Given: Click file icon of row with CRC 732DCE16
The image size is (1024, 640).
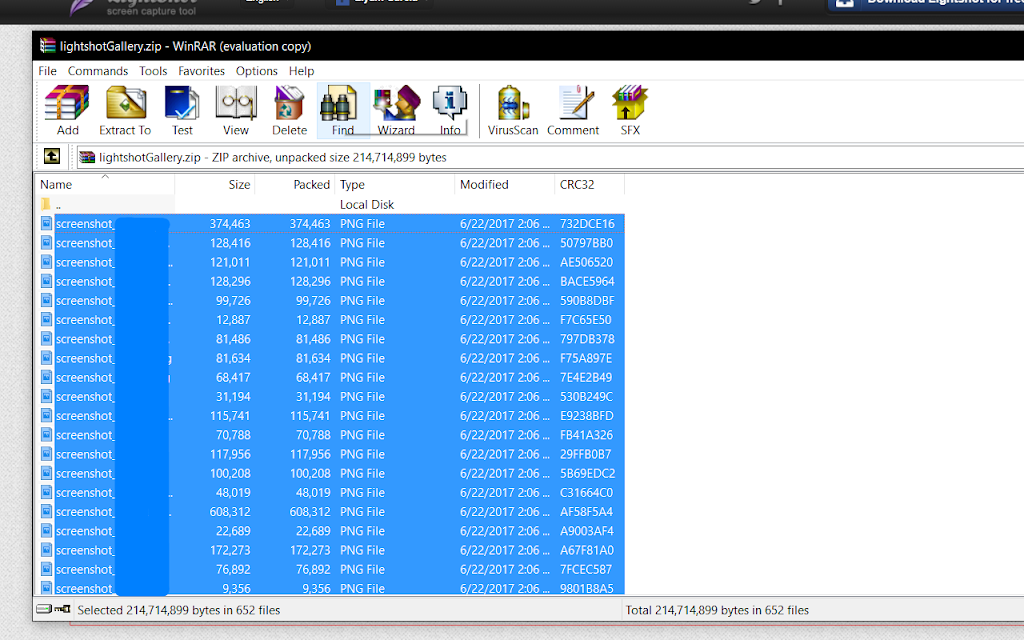Looking at the screenshot, I should pos(46,223).
